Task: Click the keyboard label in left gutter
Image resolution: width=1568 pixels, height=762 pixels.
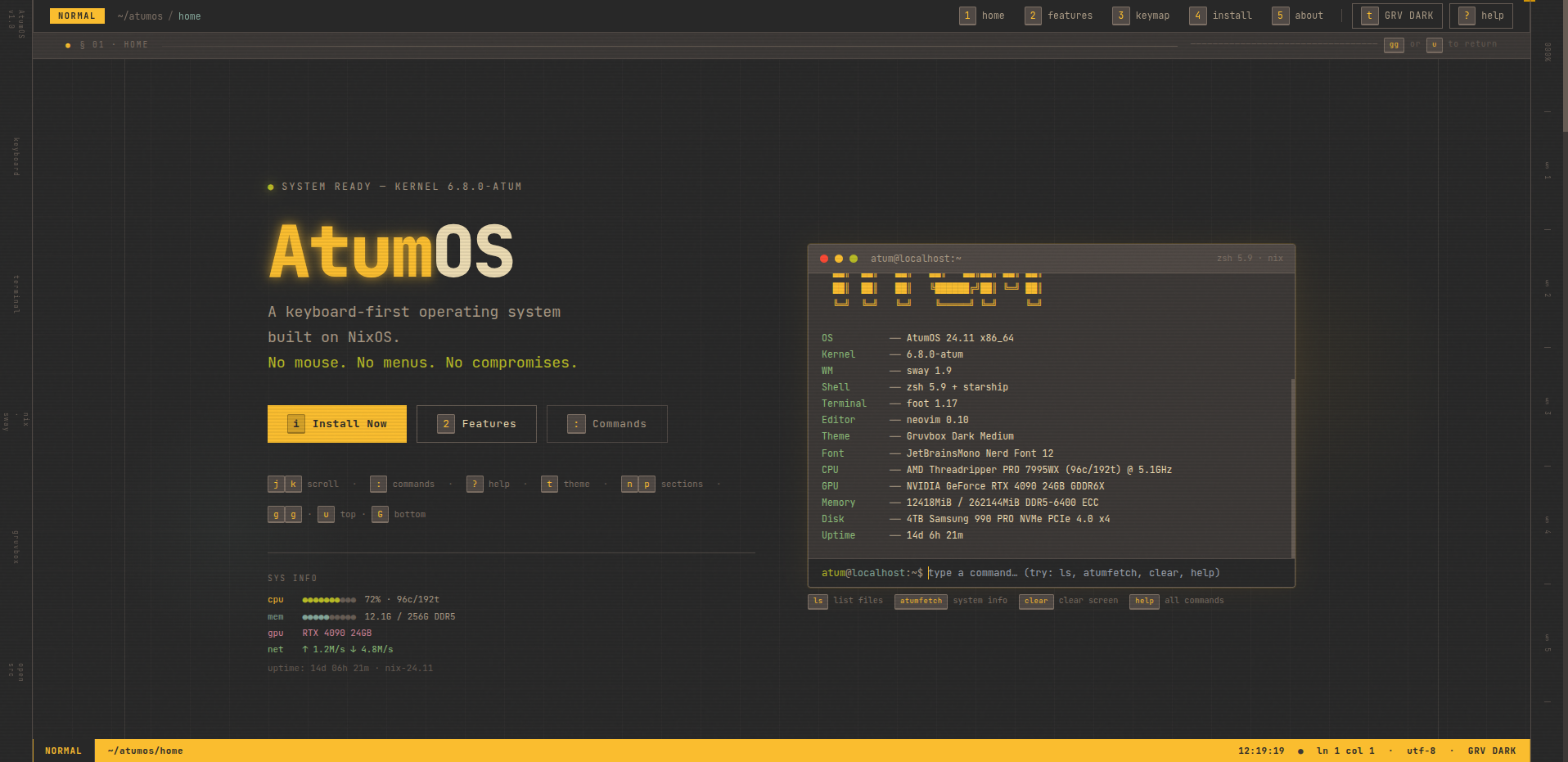Action: tap(16, 157)
